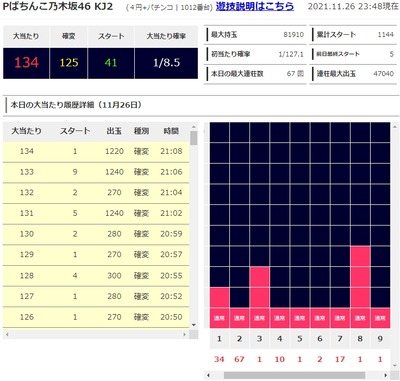Click the yellow 125 確変 count
The width and height of the screenshot is (400, 381).
click(69, 63)
